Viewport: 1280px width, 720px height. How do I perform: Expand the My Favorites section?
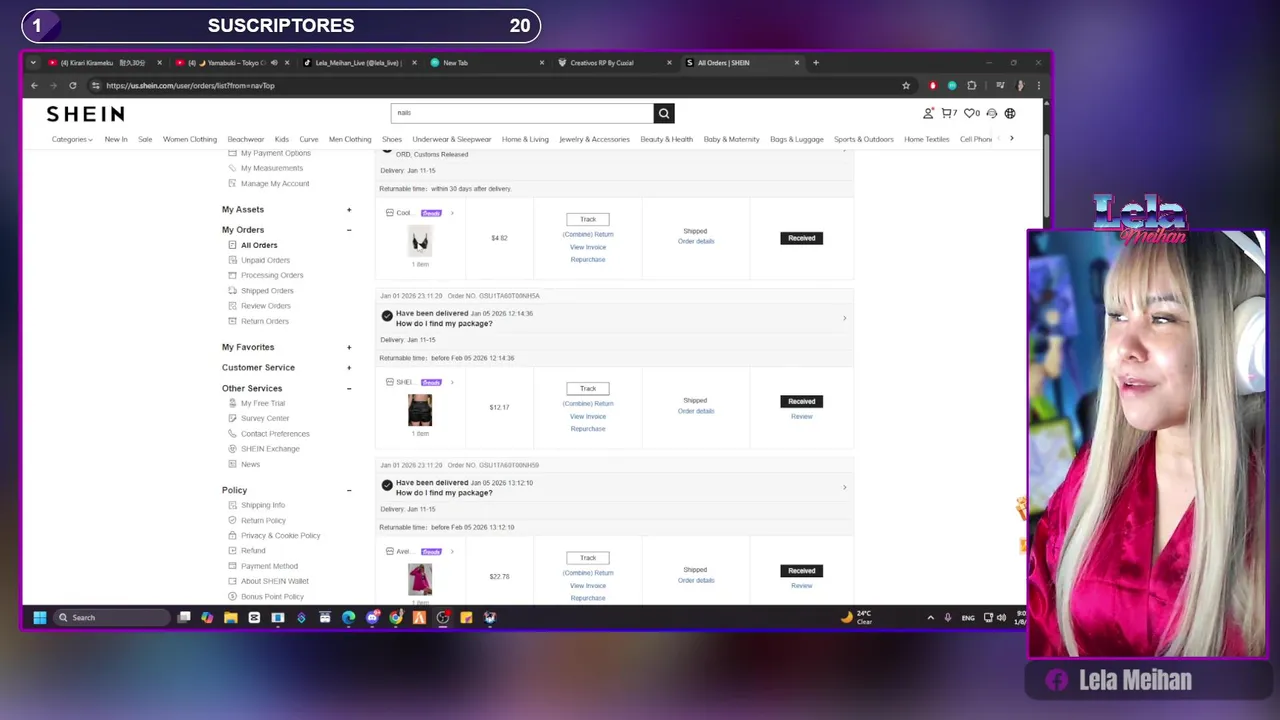(x=349, y=347)
